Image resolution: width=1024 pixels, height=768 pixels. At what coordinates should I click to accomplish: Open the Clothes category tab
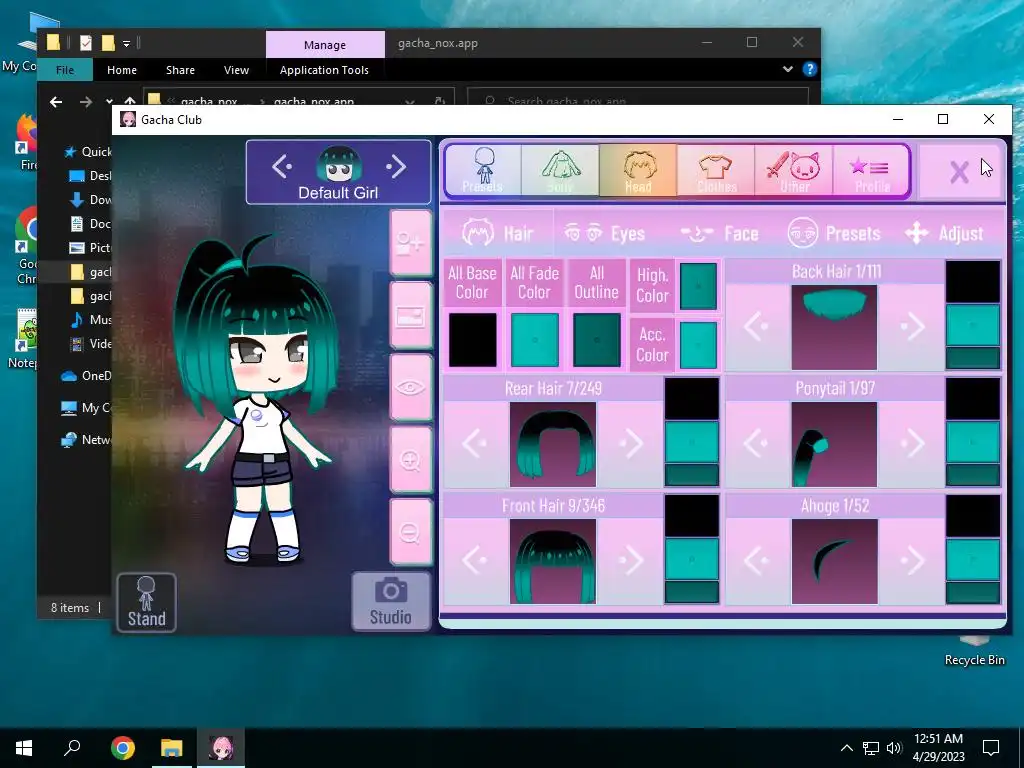click(x=716, y=170)
